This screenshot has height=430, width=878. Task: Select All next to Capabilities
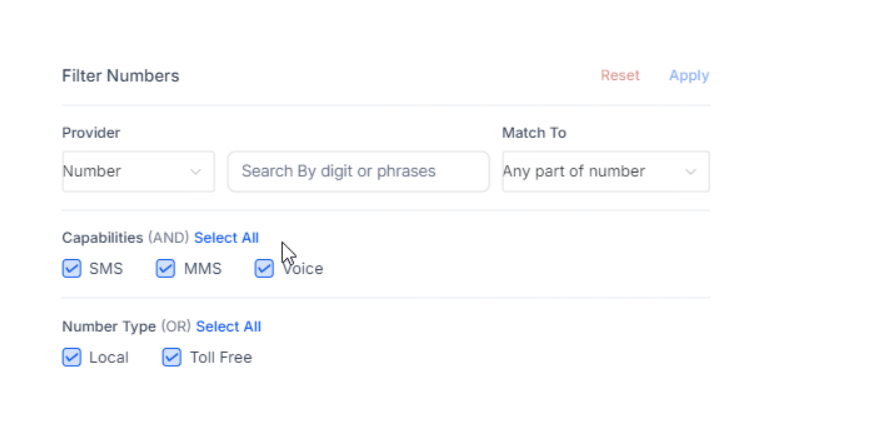(226, 237)
